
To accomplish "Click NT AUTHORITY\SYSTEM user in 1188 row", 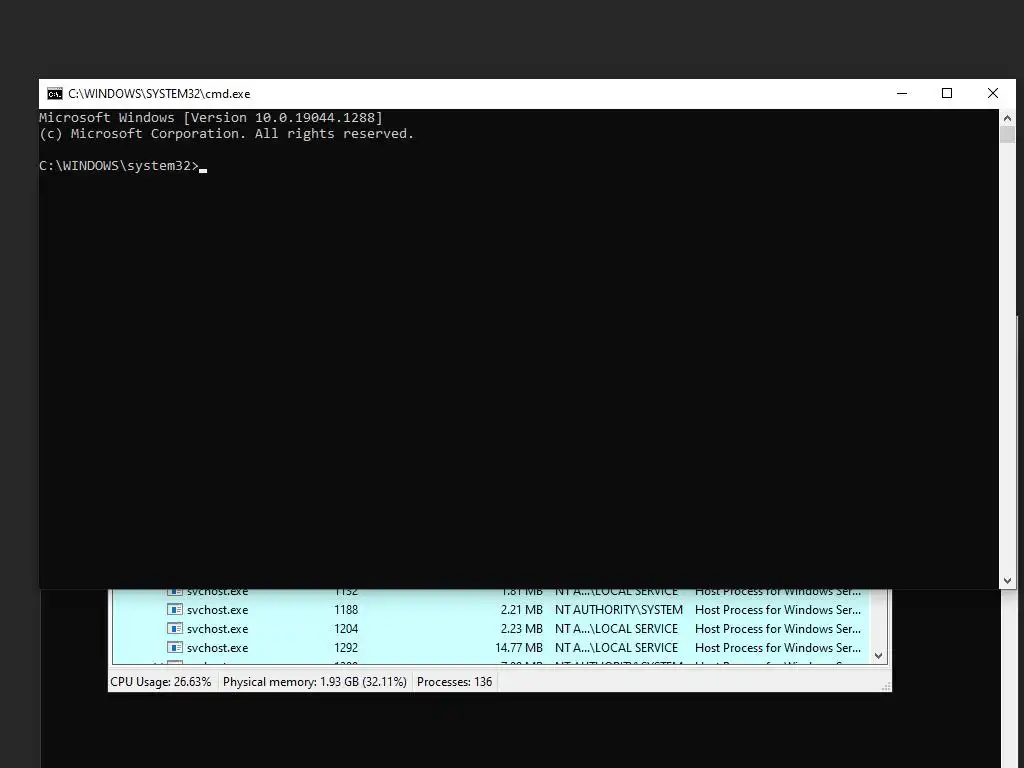I will tap(618, 610).
